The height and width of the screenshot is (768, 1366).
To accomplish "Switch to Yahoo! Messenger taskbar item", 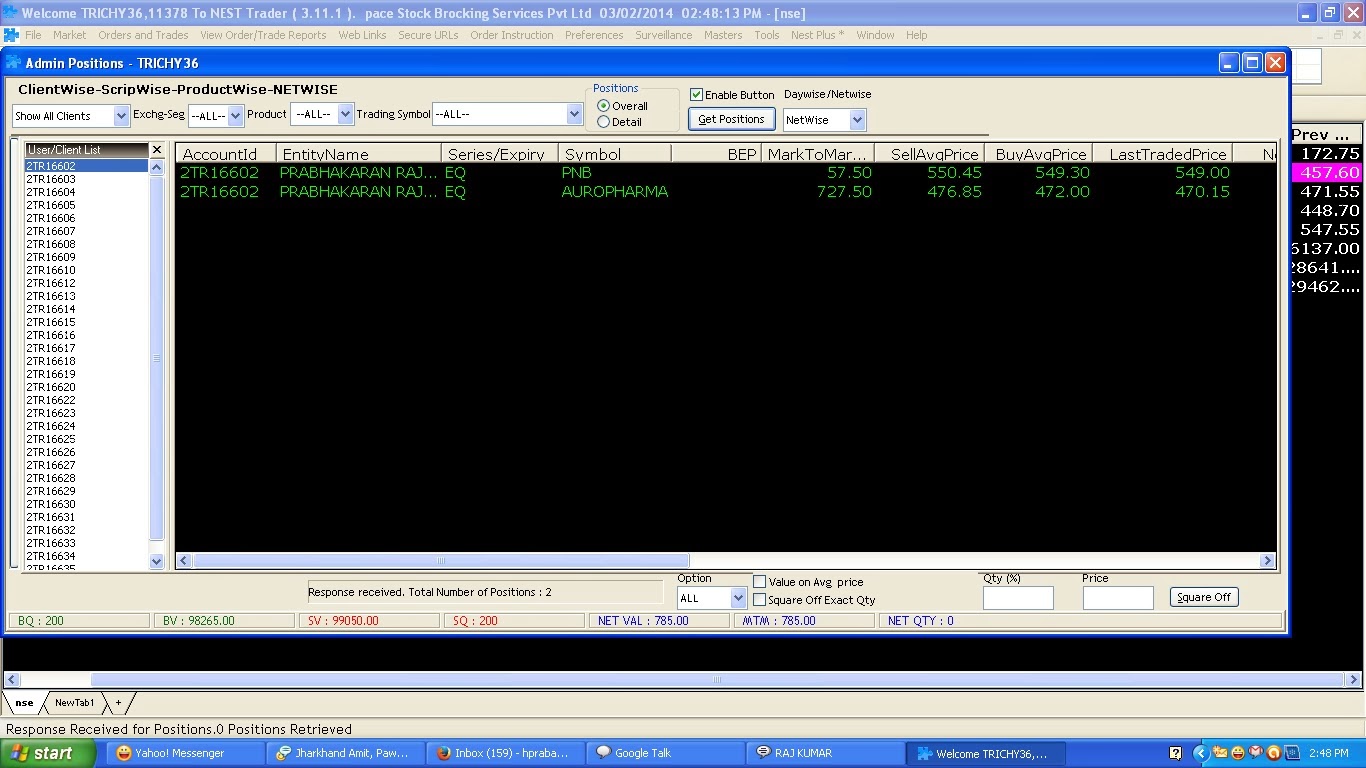I will [x=186, y=753].
